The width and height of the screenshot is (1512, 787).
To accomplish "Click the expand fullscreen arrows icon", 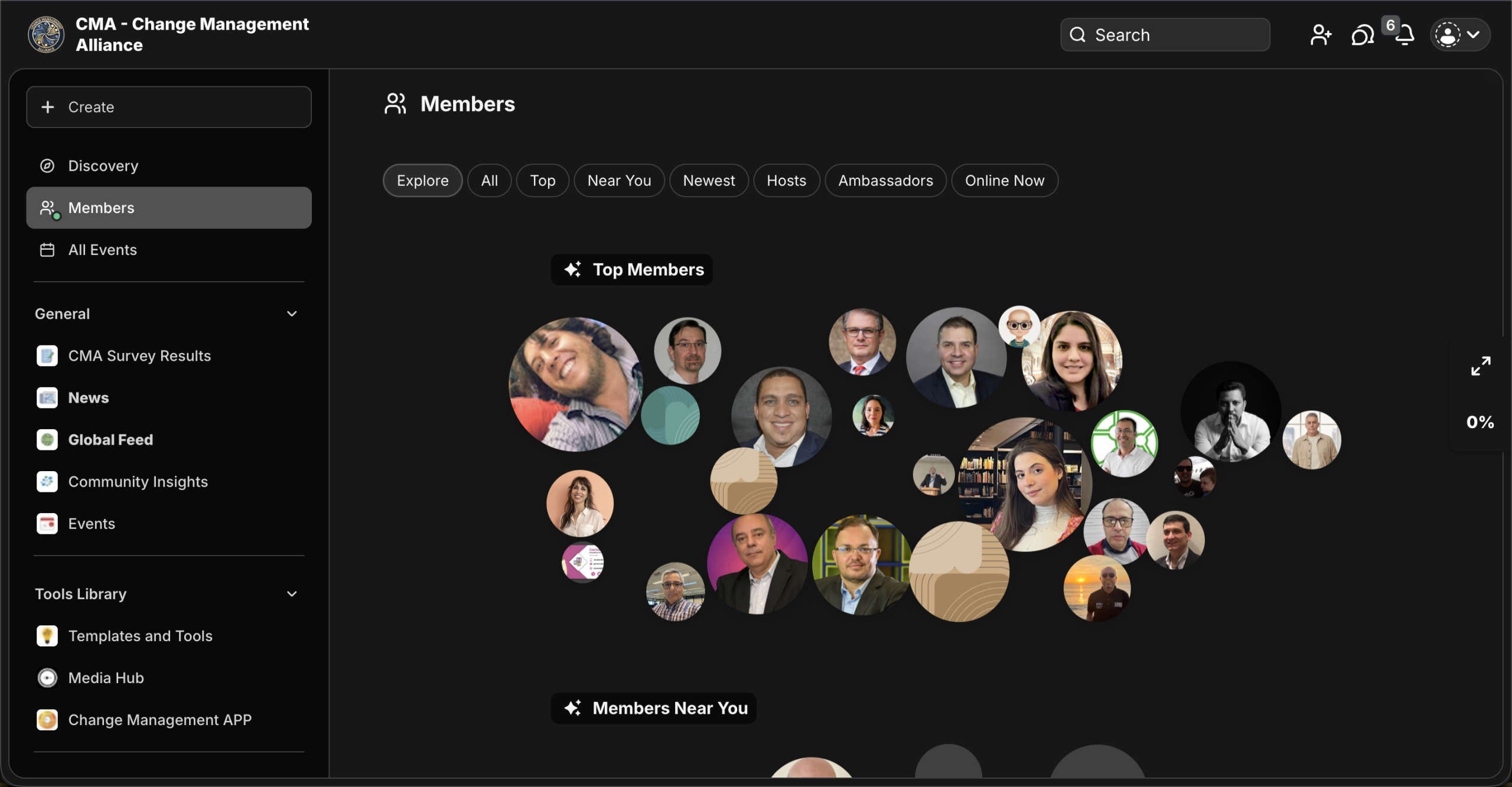I will point(1480,366).
